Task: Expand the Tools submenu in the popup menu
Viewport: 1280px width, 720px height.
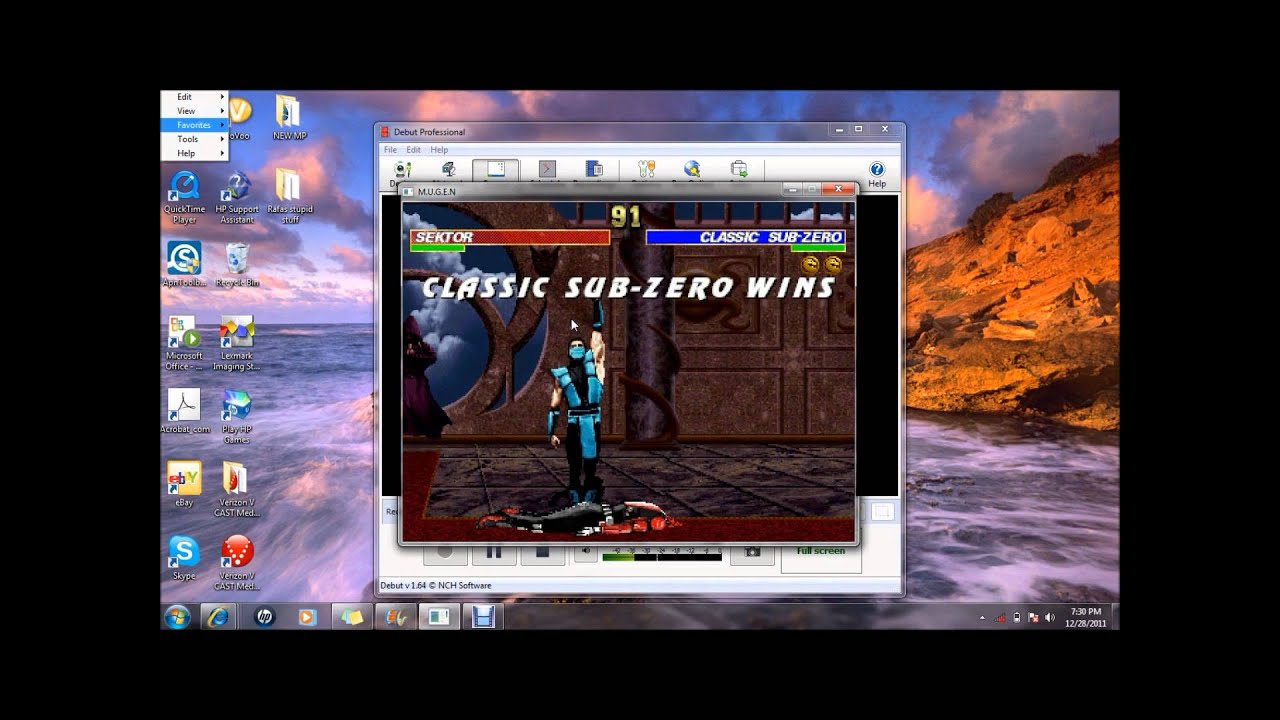Action: click(x=194, y=139)
